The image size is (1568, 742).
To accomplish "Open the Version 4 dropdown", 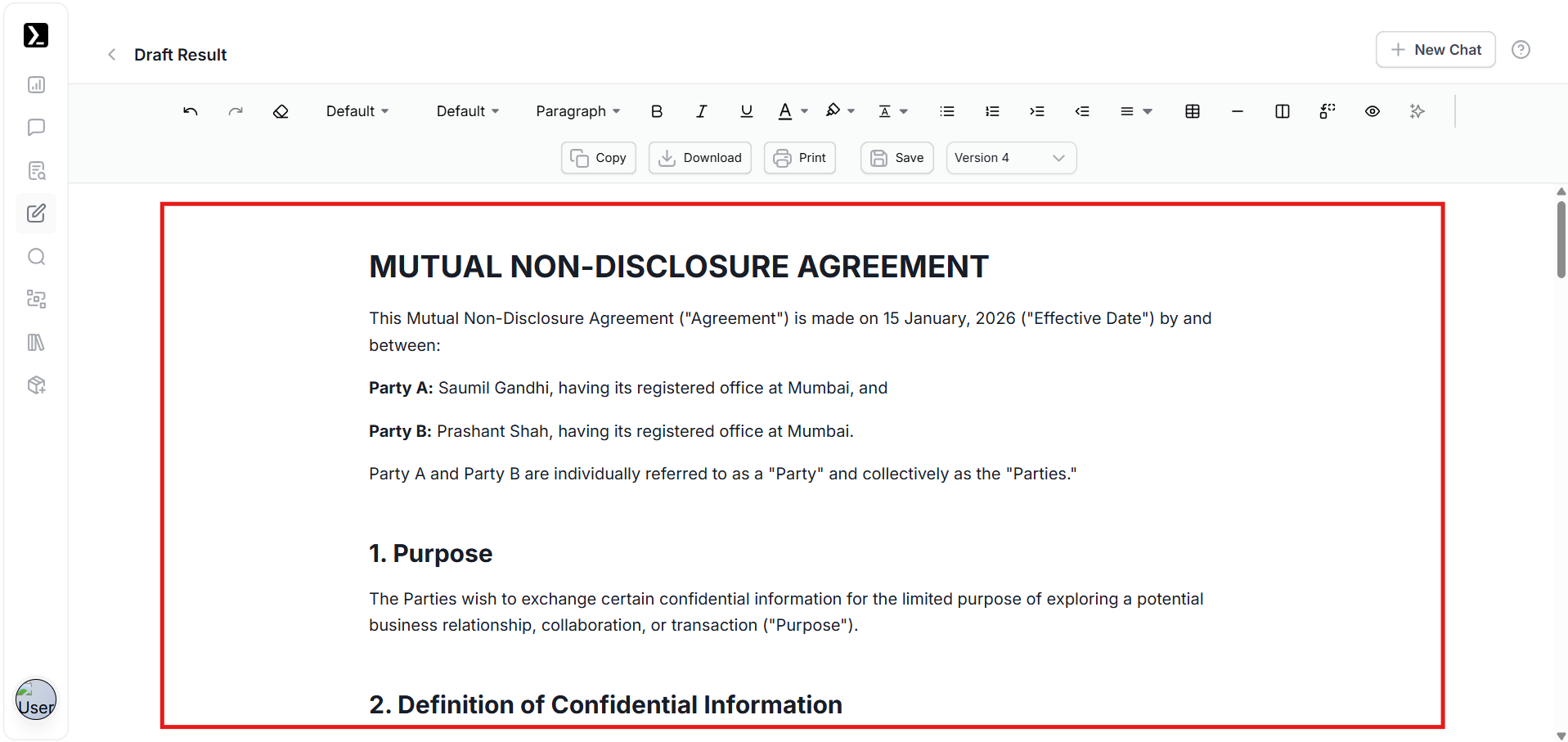I will click(x=1010, y=158).
